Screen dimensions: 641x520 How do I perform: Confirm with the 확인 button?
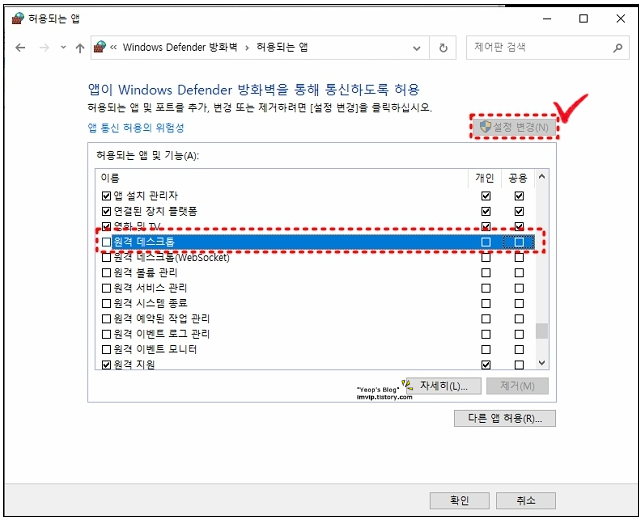coord(459,500)
